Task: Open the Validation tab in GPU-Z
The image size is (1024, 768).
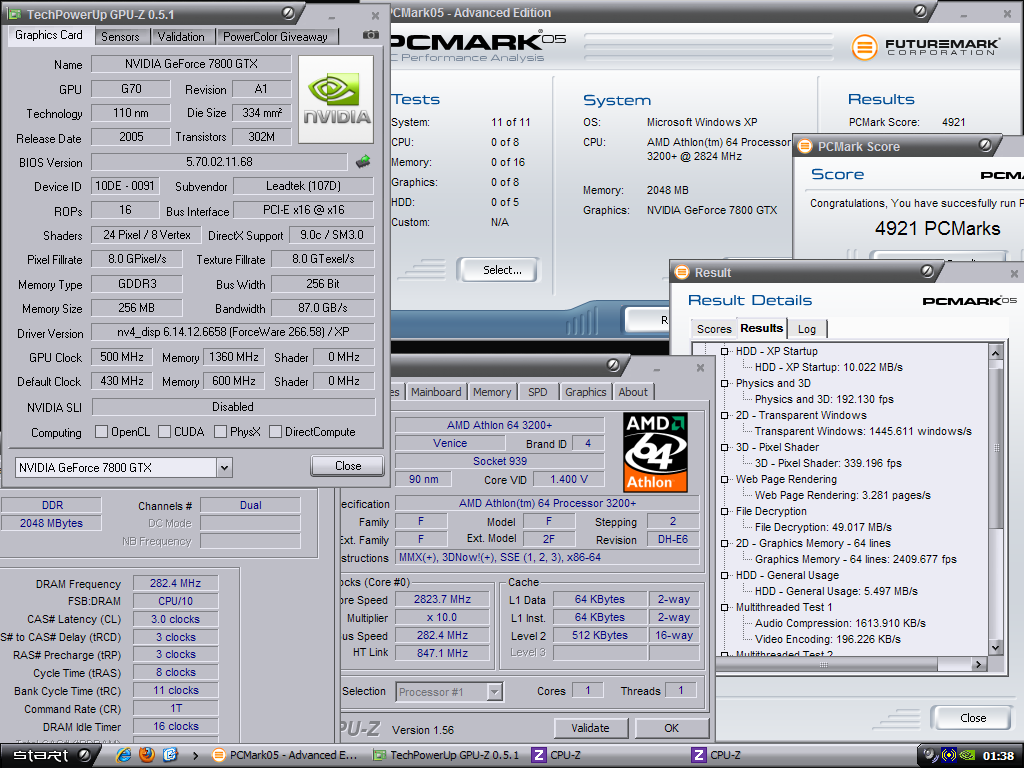Action: coord(181,37)
